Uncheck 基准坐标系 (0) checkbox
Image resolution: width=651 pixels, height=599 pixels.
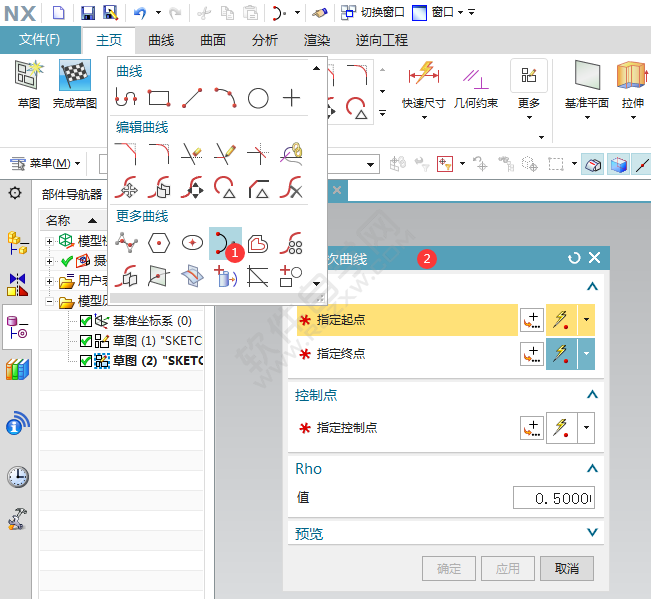pos(86,321)
